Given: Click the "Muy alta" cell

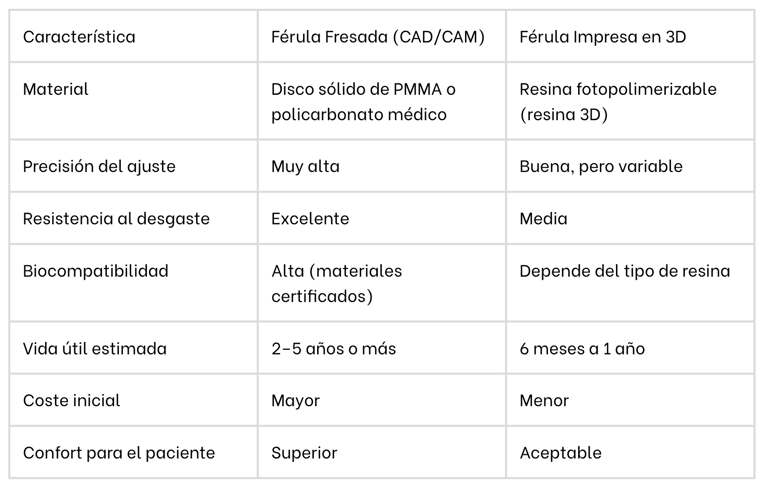Looking at the screenshot, I should pos(305,166).
